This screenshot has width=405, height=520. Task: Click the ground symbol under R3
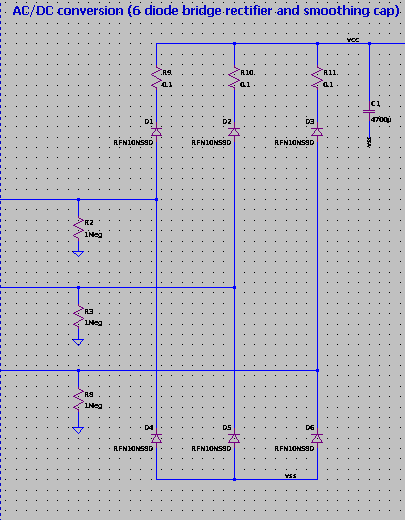tap(78, 342)
